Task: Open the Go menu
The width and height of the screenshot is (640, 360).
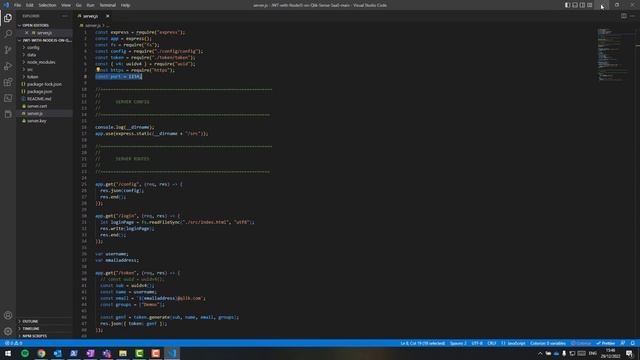Action: pos(78,5)
